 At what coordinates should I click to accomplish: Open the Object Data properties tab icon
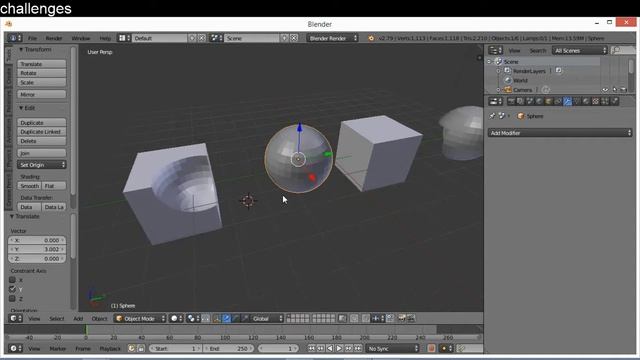tap(576, 101)
